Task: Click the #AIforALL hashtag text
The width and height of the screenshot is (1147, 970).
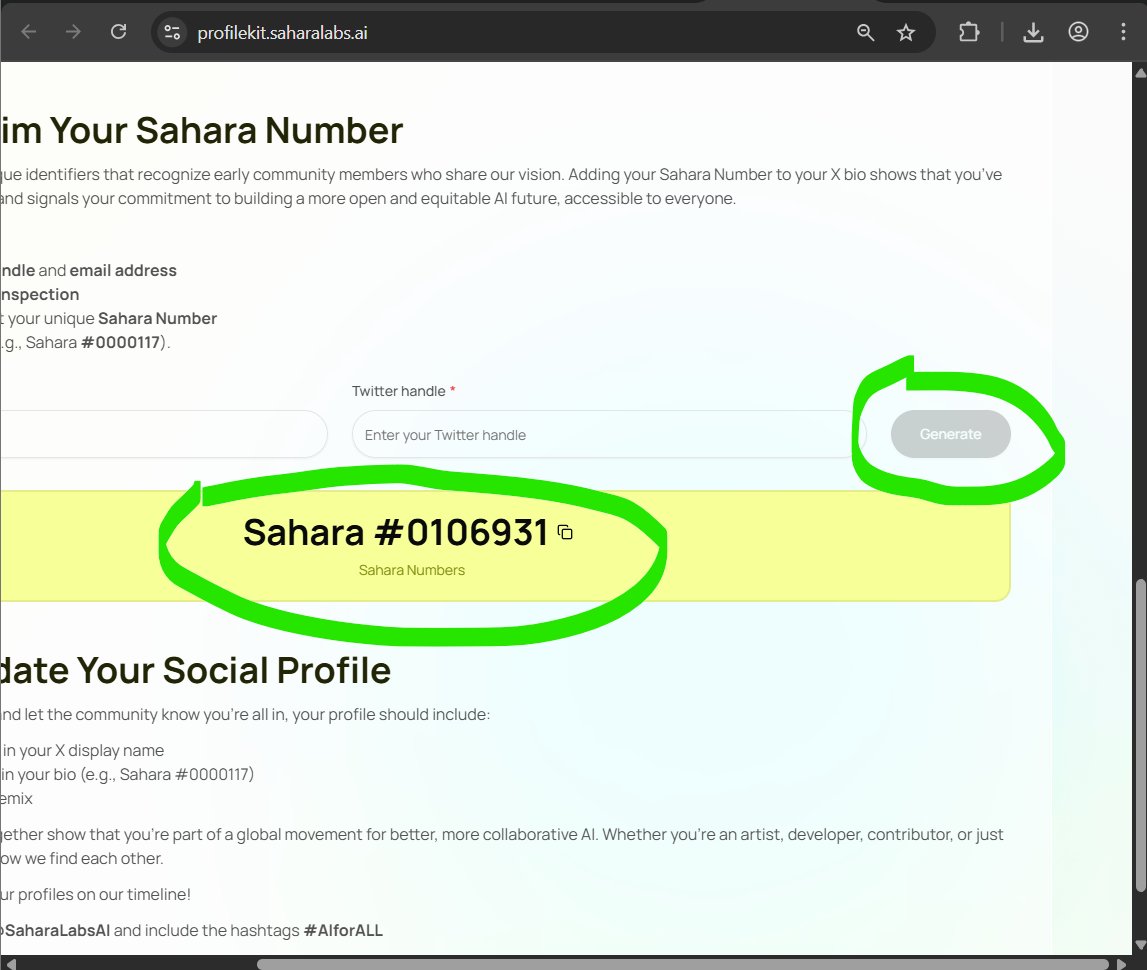Action: [343, 930]
